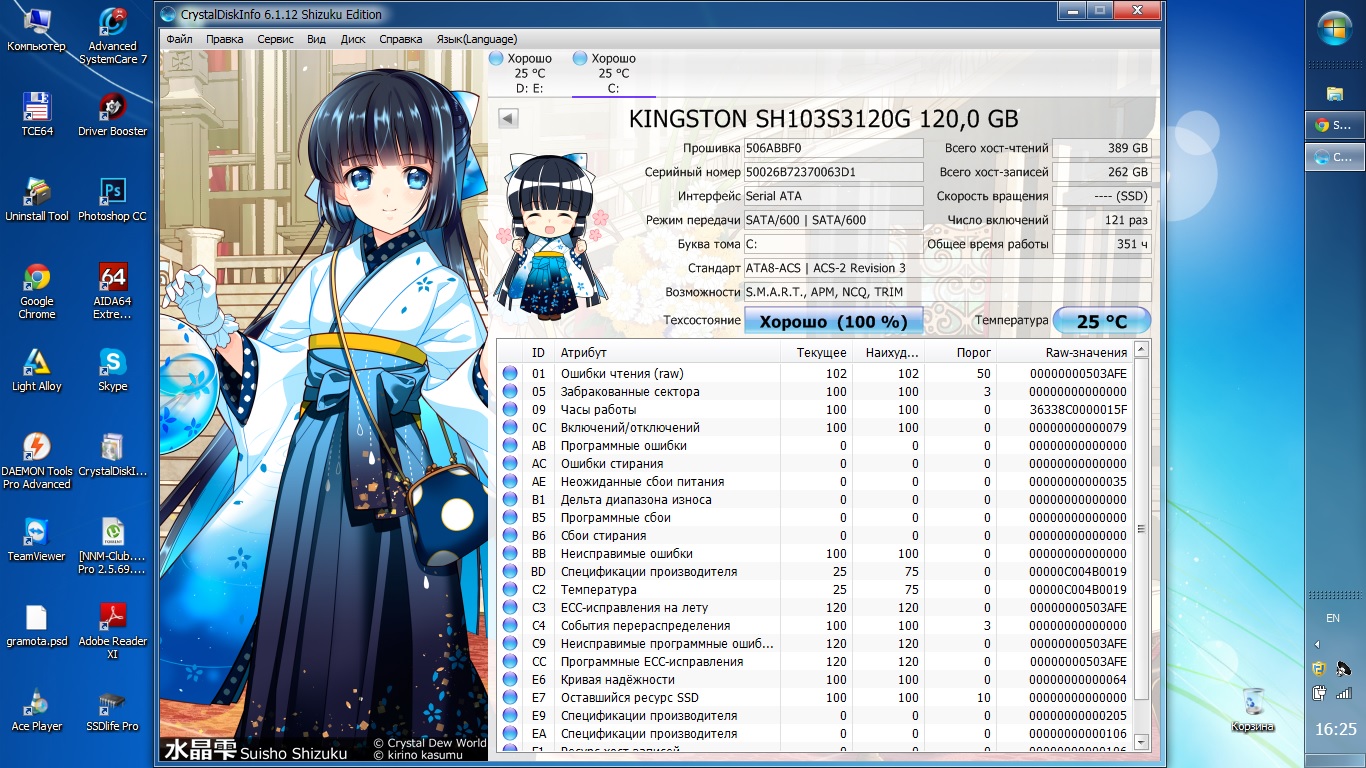The image size is (1366, 768).
Task: Show hidden tray icons with the arrow
Action: [1317, 644]
